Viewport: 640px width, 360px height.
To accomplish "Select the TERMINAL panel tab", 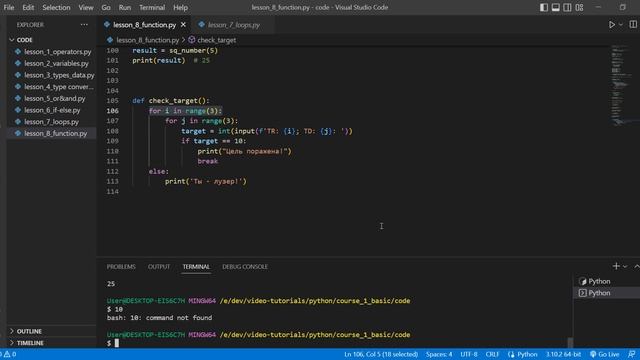I will [196, 267].
